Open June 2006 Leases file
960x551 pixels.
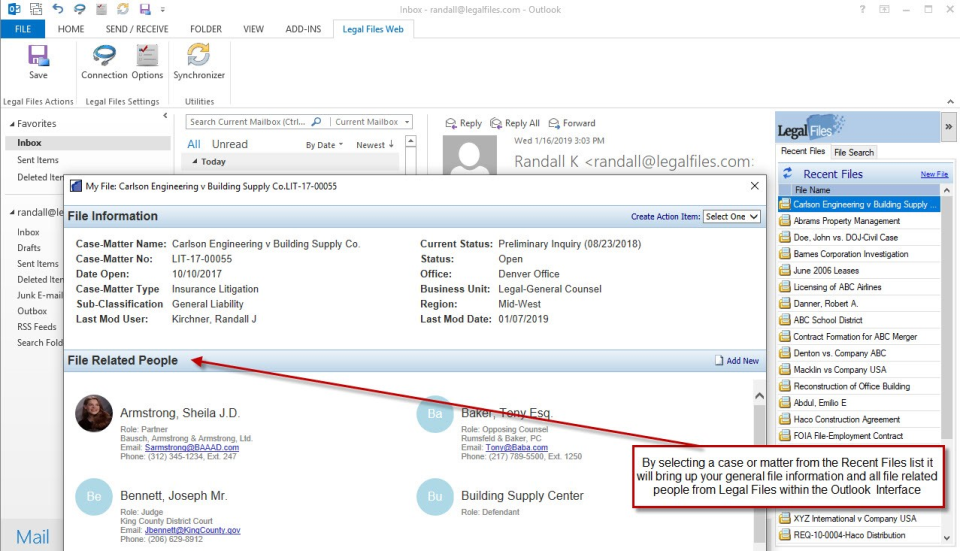point(826,270)
